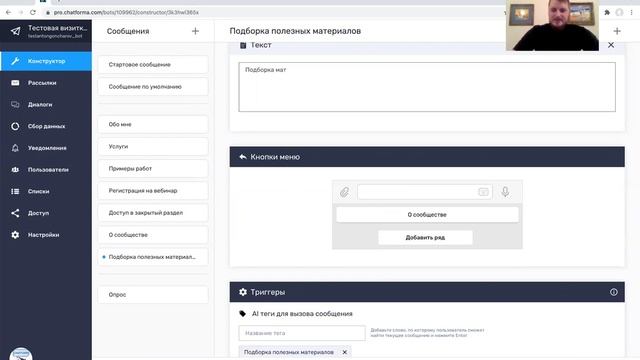Click the Конструктор wrench icon
This screenshot has width=640, height=360.
click(x=15, y=61)
